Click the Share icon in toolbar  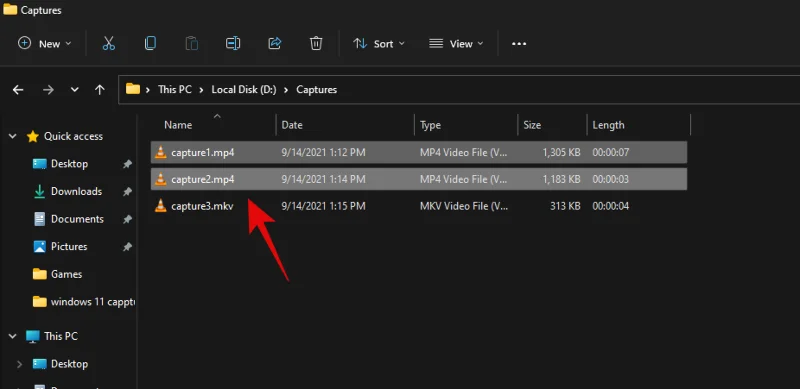click(x=274, y=43)
